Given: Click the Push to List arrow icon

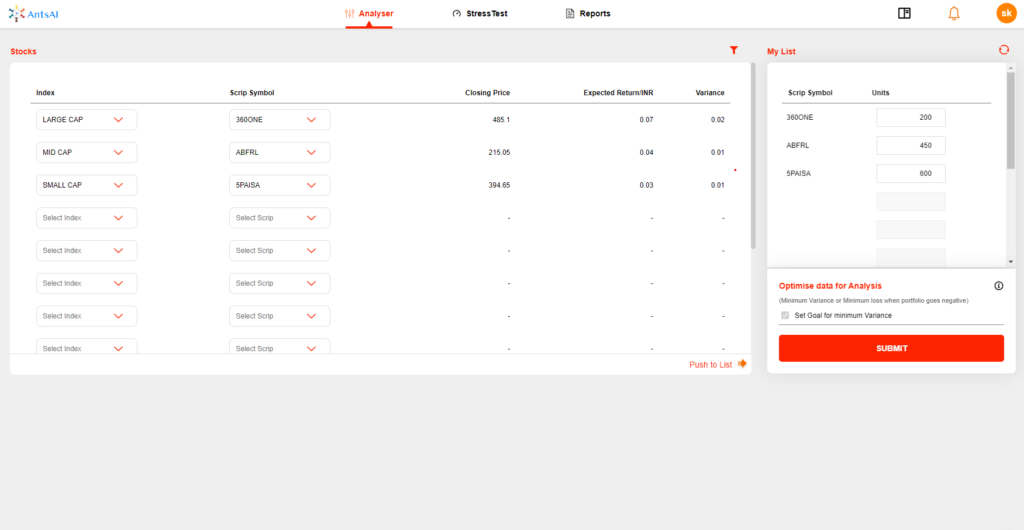Looking at the screenshot, I should click(x=742, y=364).
